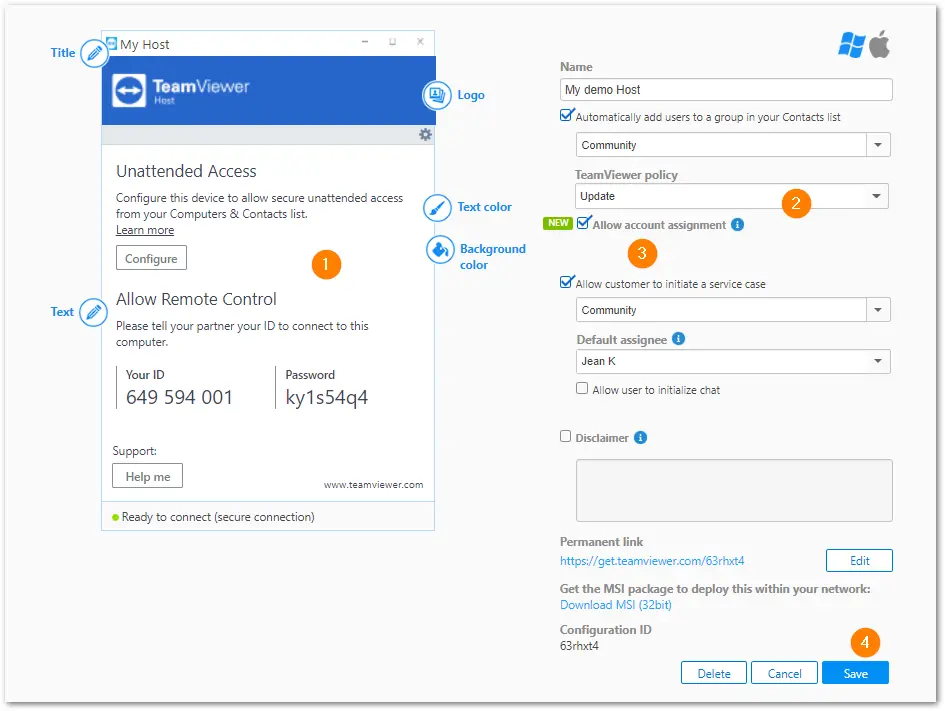The width and height of the screenshot is (945, 711).
Task: Click the Text label beside pencil
Action: click(x=62, y=312)
